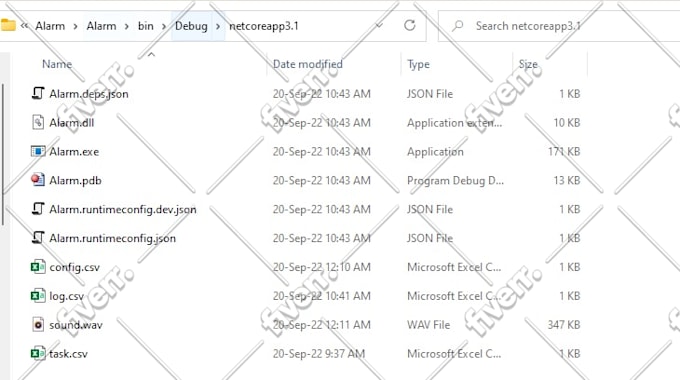Click the 10 KB size value
This screenshot has width=680, height=380.
[x=567, y=122]
